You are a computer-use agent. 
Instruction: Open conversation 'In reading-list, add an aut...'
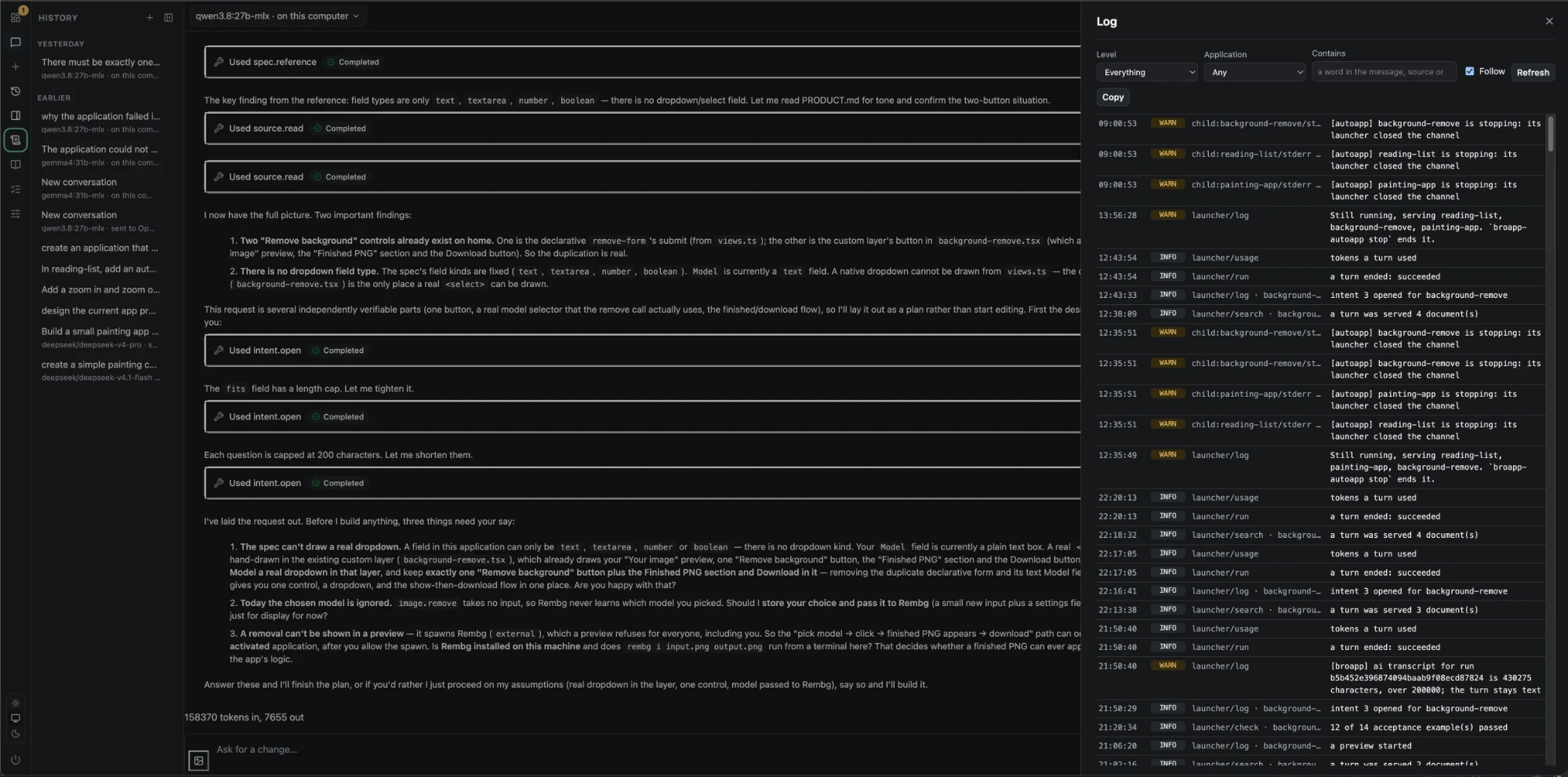[100, 269]
